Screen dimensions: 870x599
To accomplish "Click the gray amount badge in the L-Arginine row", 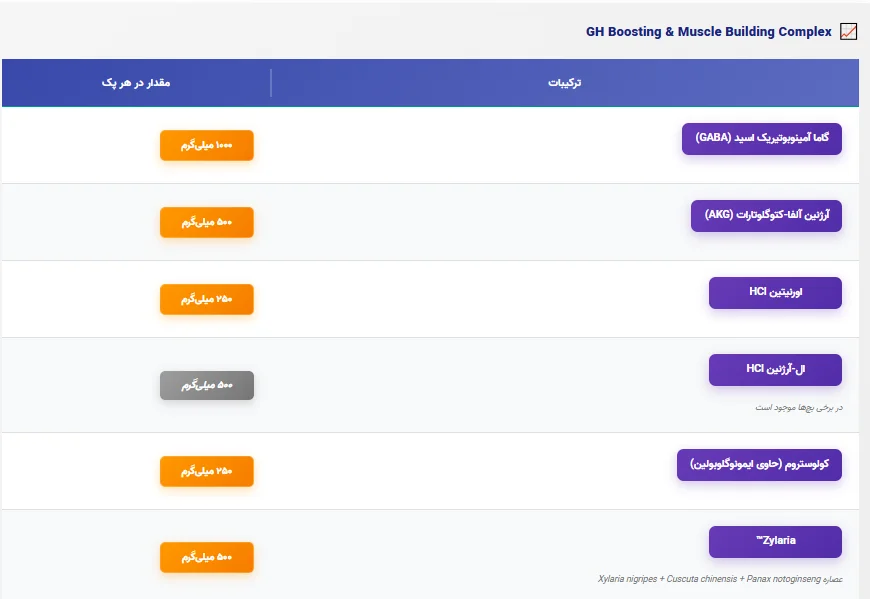I will point(207,385).
